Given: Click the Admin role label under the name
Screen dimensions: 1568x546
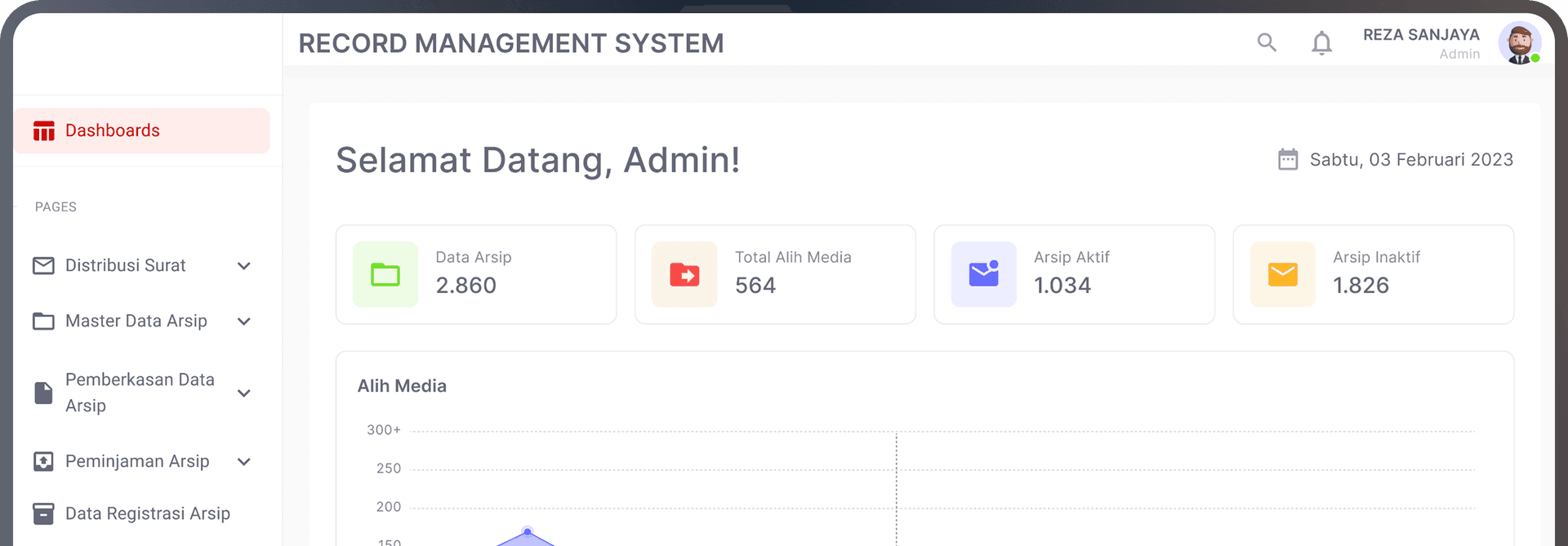Looking at the screenshot, I should click(x=1459, y=54).
